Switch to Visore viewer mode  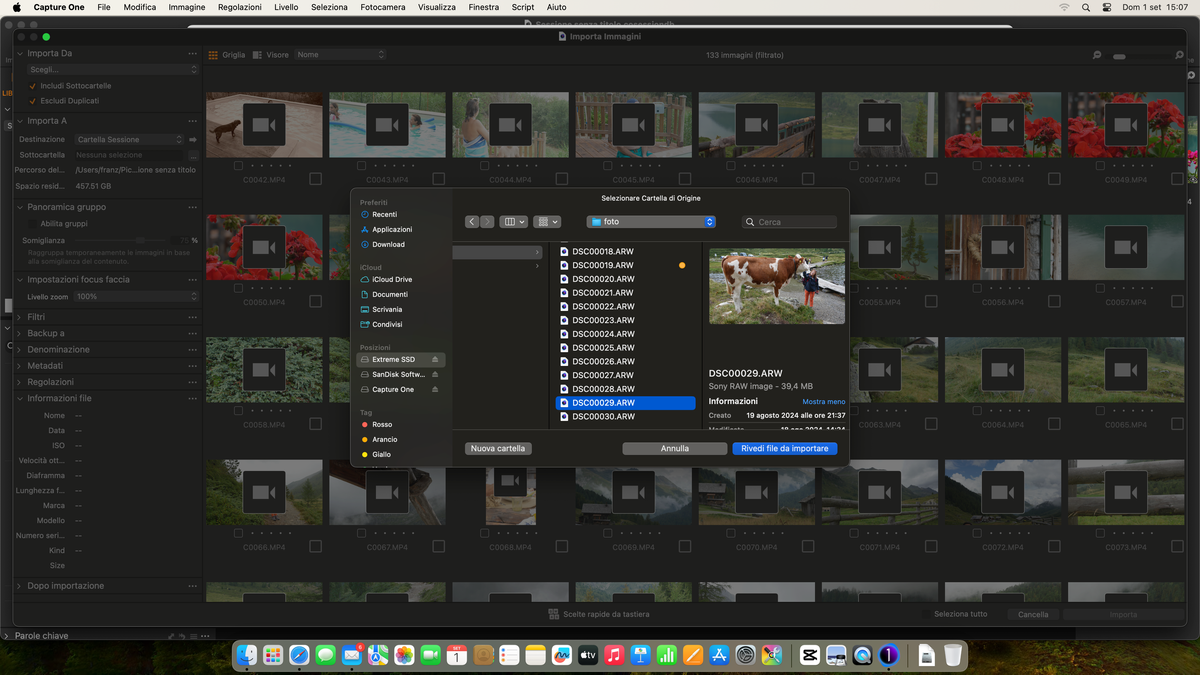(x=271, y=55)
